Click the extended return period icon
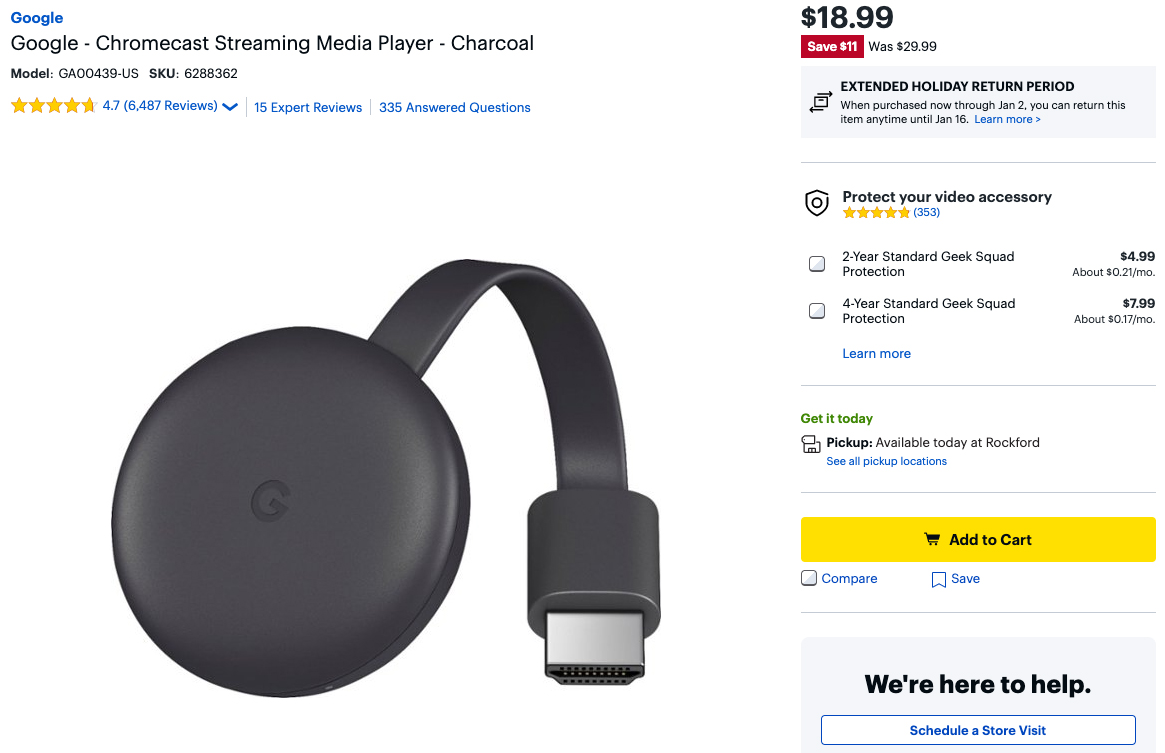 (820, 102)
